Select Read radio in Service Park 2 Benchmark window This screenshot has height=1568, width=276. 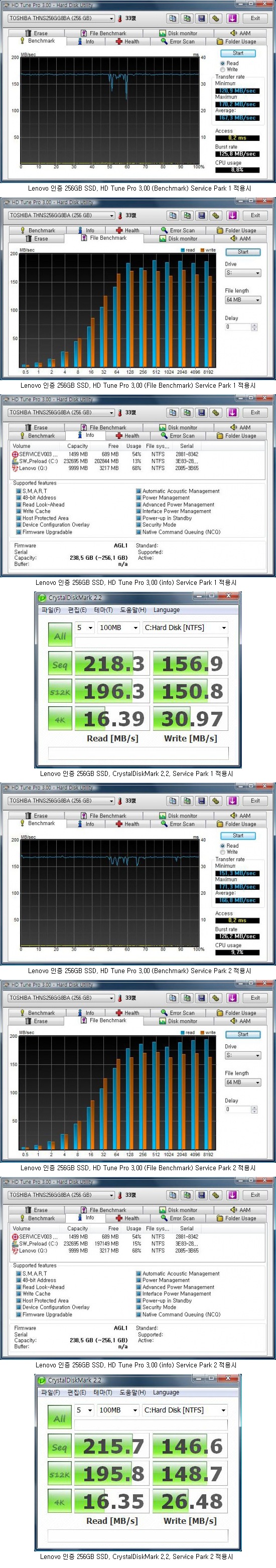pos(222,846)
